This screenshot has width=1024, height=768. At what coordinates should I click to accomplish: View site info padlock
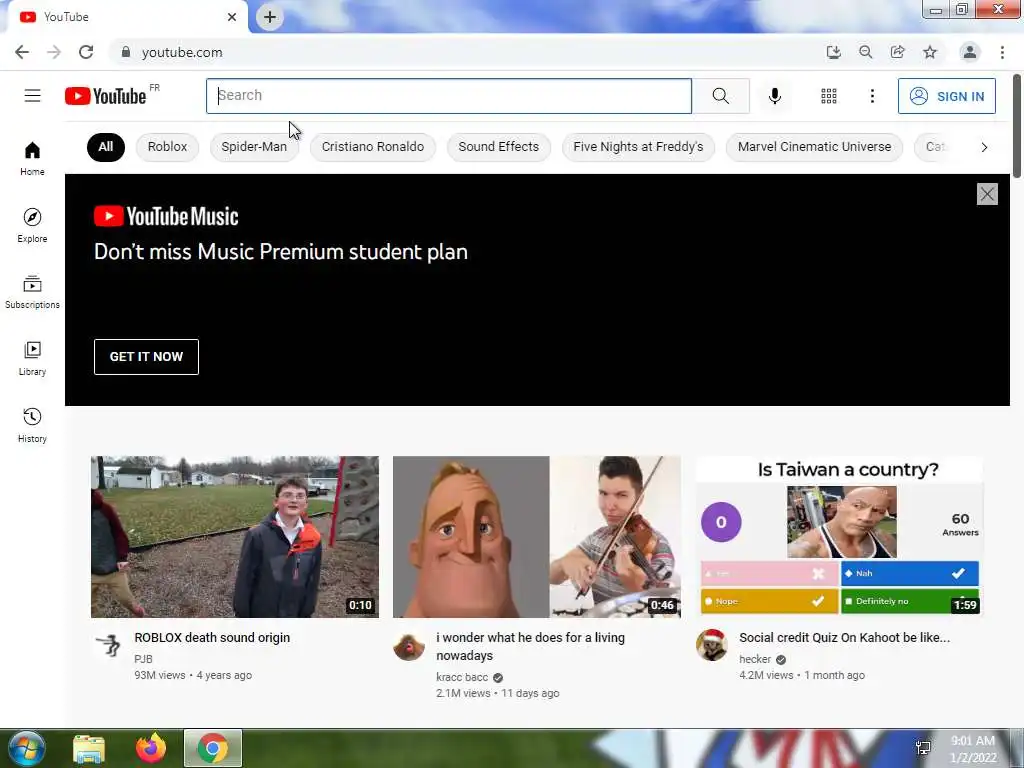125,52
